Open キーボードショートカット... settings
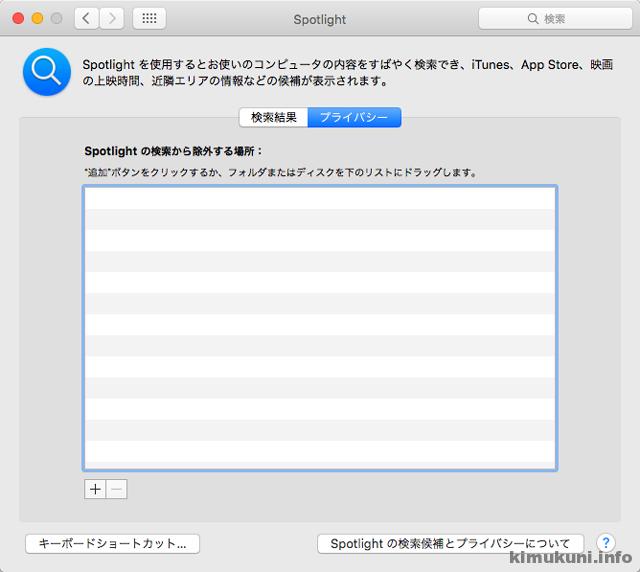Image resolution: width=640 pixels, height=572 pixels. point(113,544)
